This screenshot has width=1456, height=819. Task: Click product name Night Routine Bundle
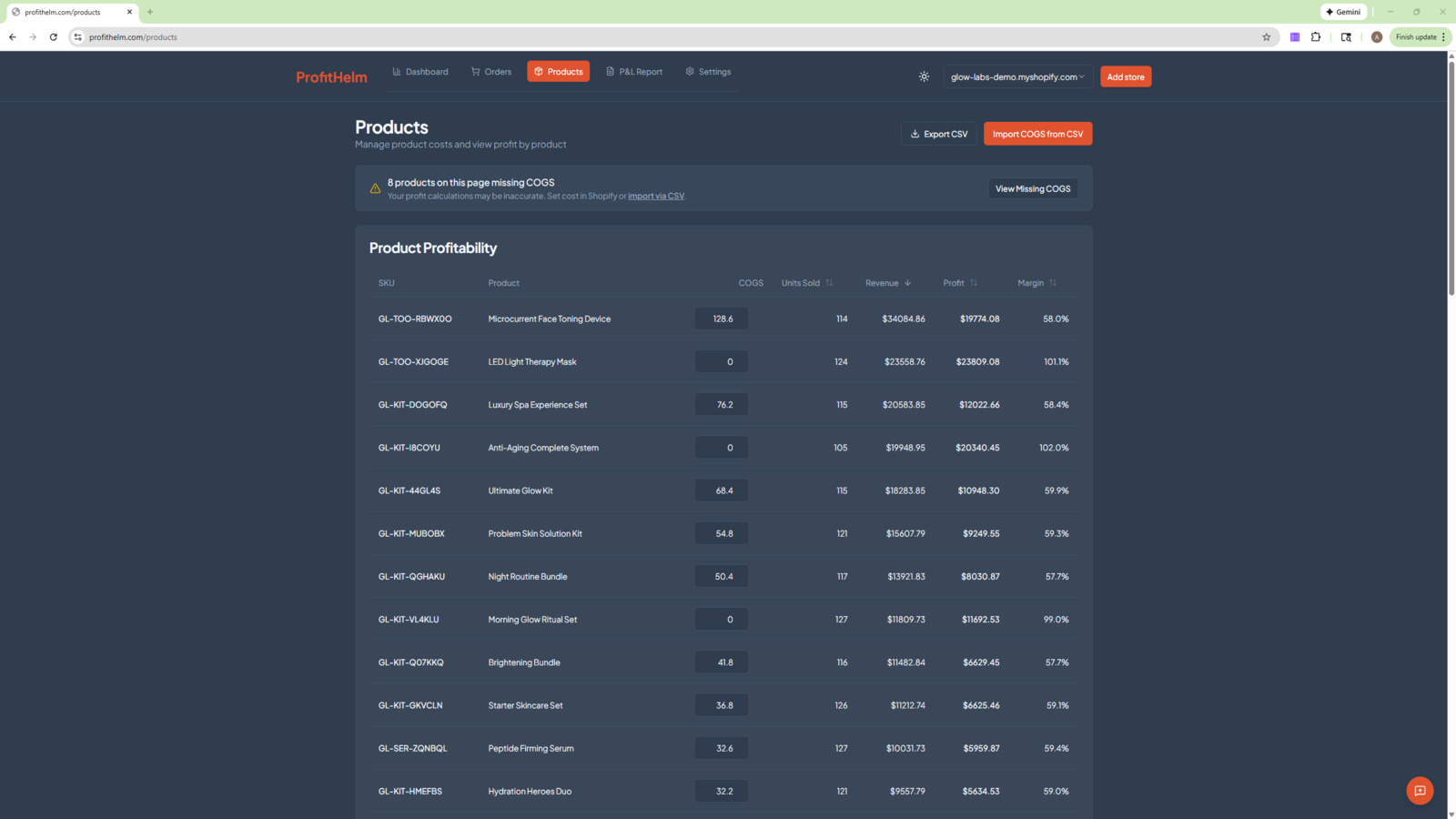point(528,576)
